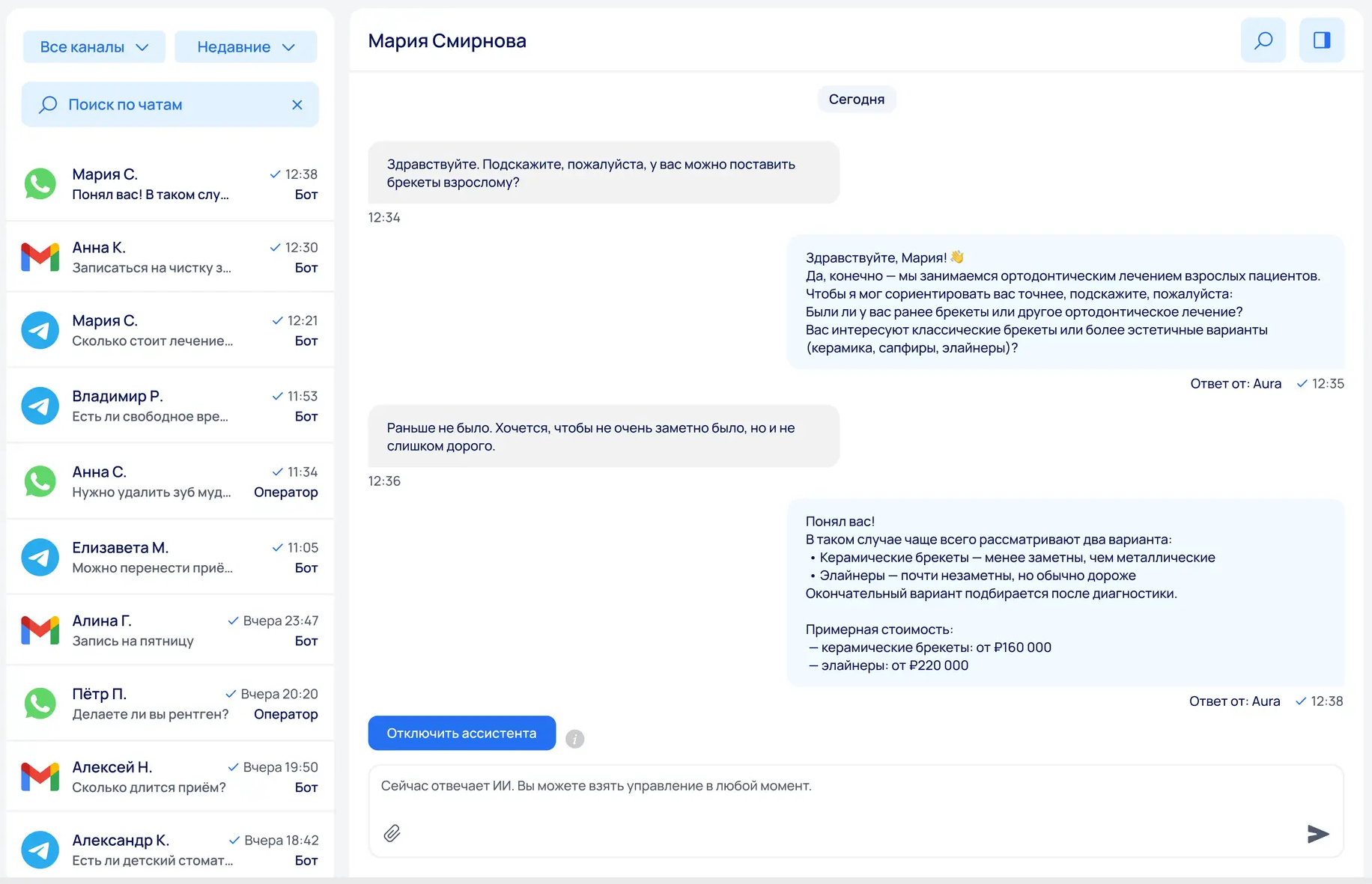Open Anna K. Gmail conversation
Screen dimensions: 1372x884
(170, 257)
